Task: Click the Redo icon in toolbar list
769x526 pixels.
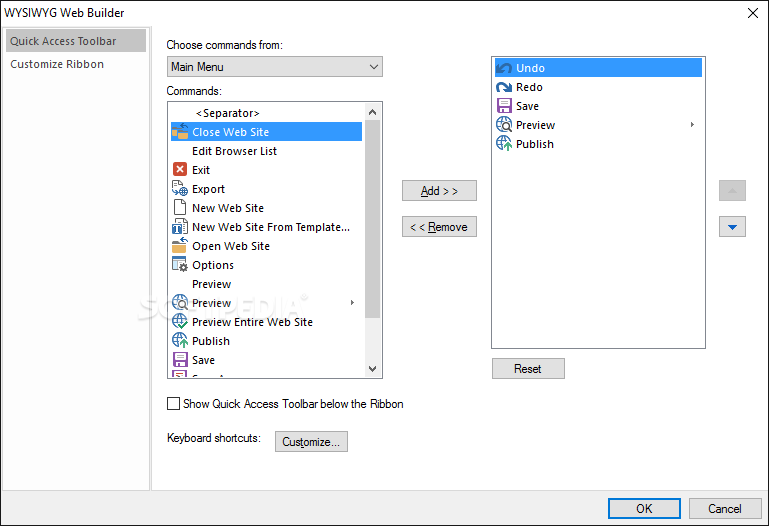Action: (x=504, y=87)
